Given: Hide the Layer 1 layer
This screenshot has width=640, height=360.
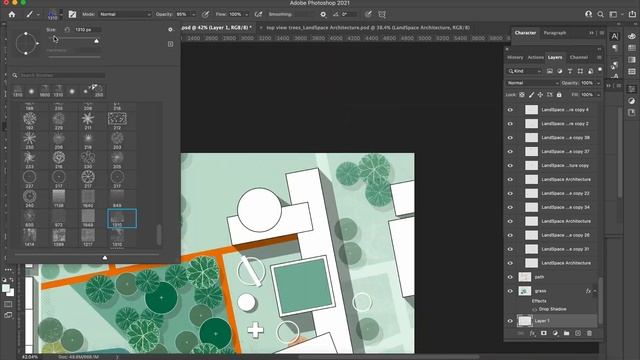Looking at the screenshot, I should tap(510, 321).
